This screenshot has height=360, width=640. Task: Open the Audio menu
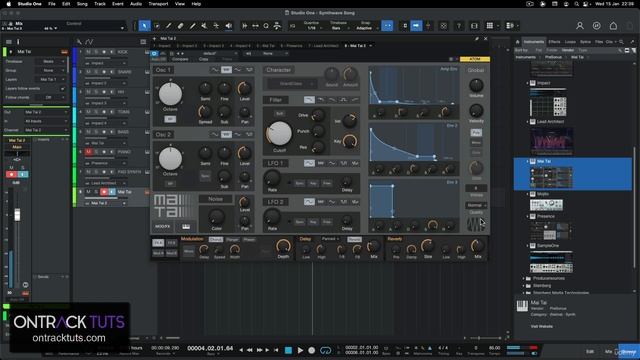click(136, 4)
